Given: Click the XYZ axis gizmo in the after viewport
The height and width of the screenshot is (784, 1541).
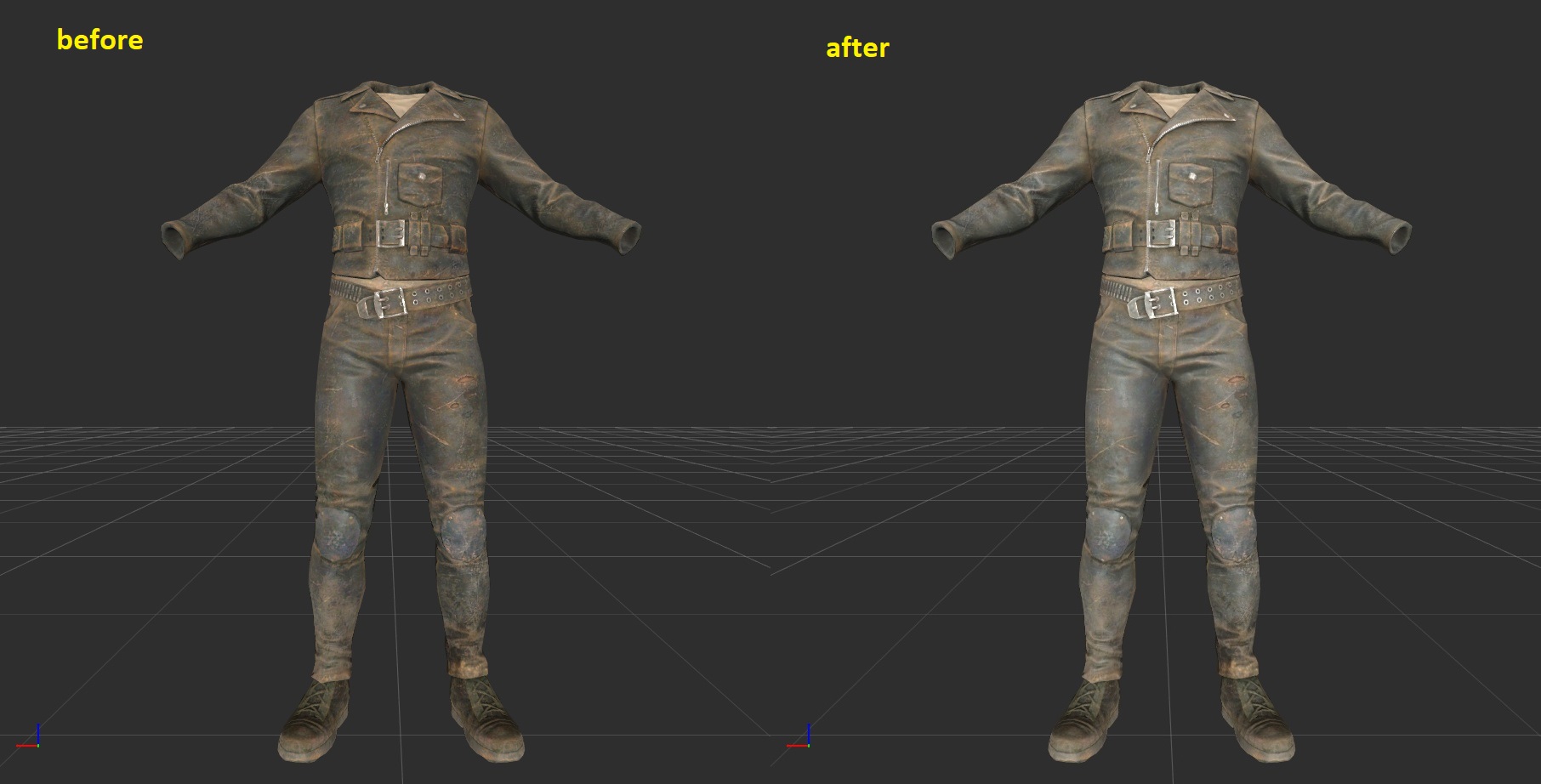Looking at the screenshot, I should [x=799, y=737].
